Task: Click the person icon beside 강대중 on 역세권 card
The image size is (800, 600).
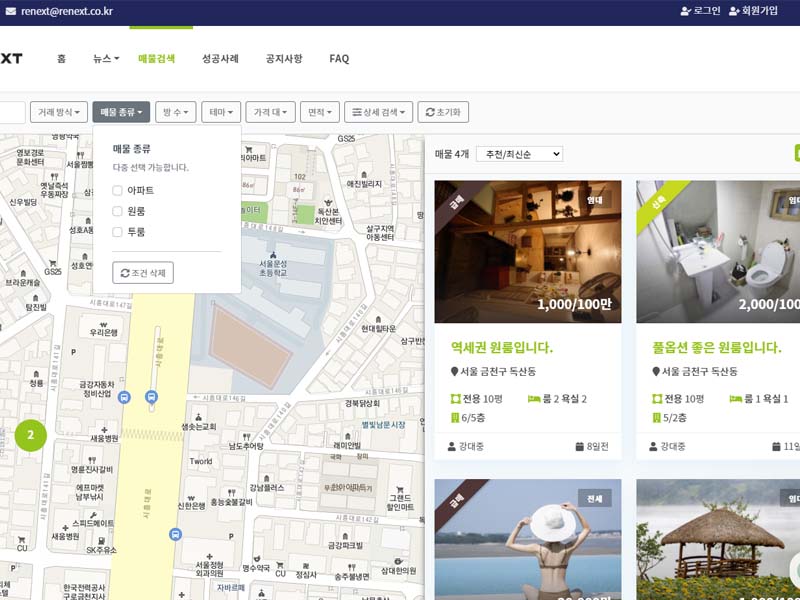Action: [452, 446]
